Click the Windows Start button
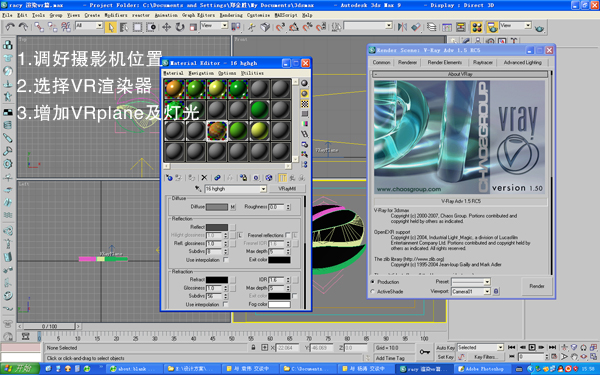The width and height of the screenshot is (600, 375). click(20, 369)
